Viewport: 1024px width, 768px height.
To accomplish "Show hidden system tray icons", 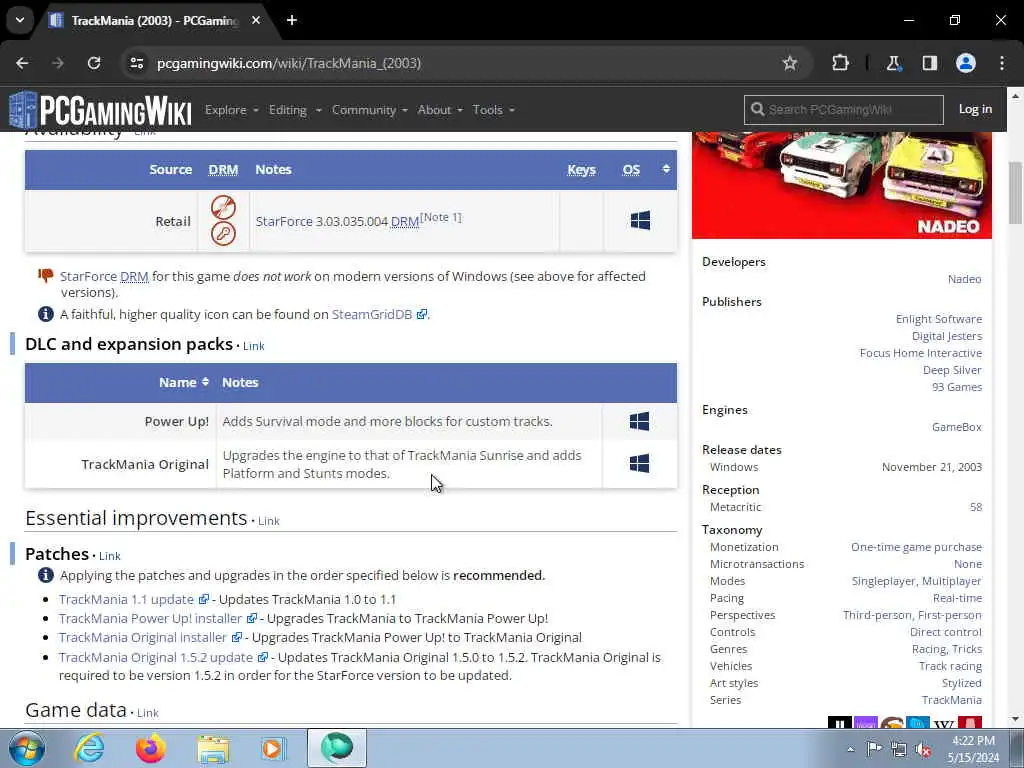I will 850,749.
